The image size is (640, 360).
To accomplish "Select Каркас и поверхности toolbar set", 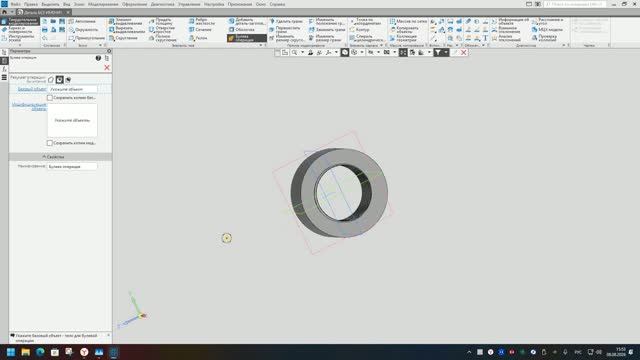I will [20, 30].
